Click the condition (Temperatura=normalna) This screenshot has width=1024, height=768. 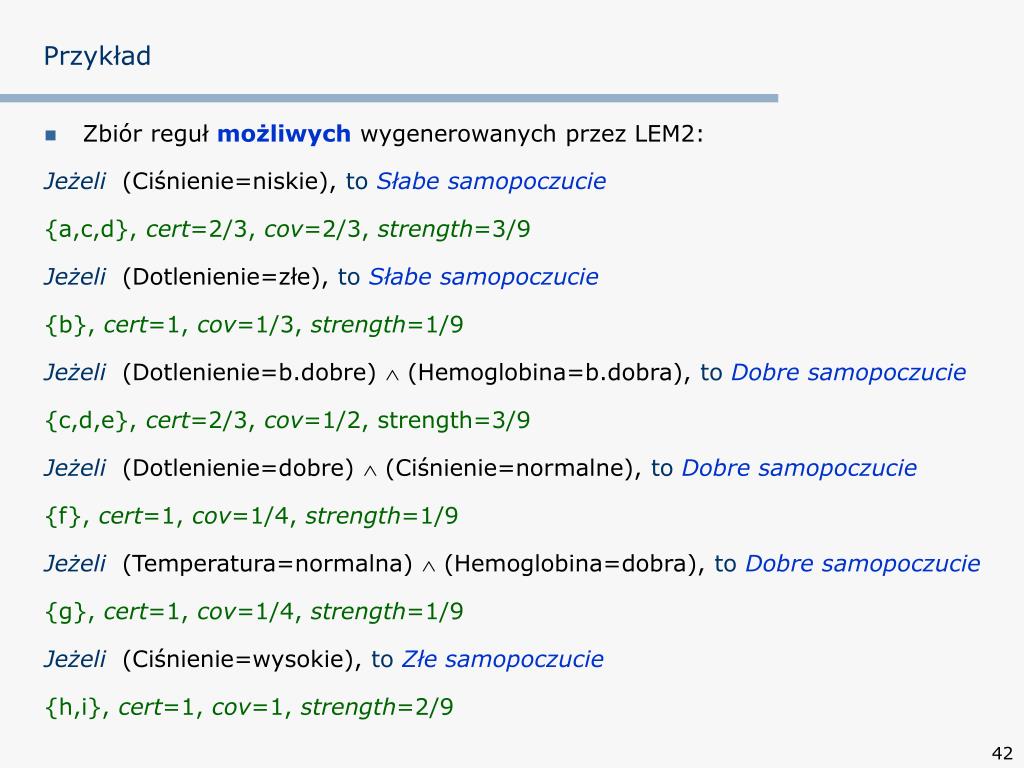pyautogui.click(x=268, y=564)
